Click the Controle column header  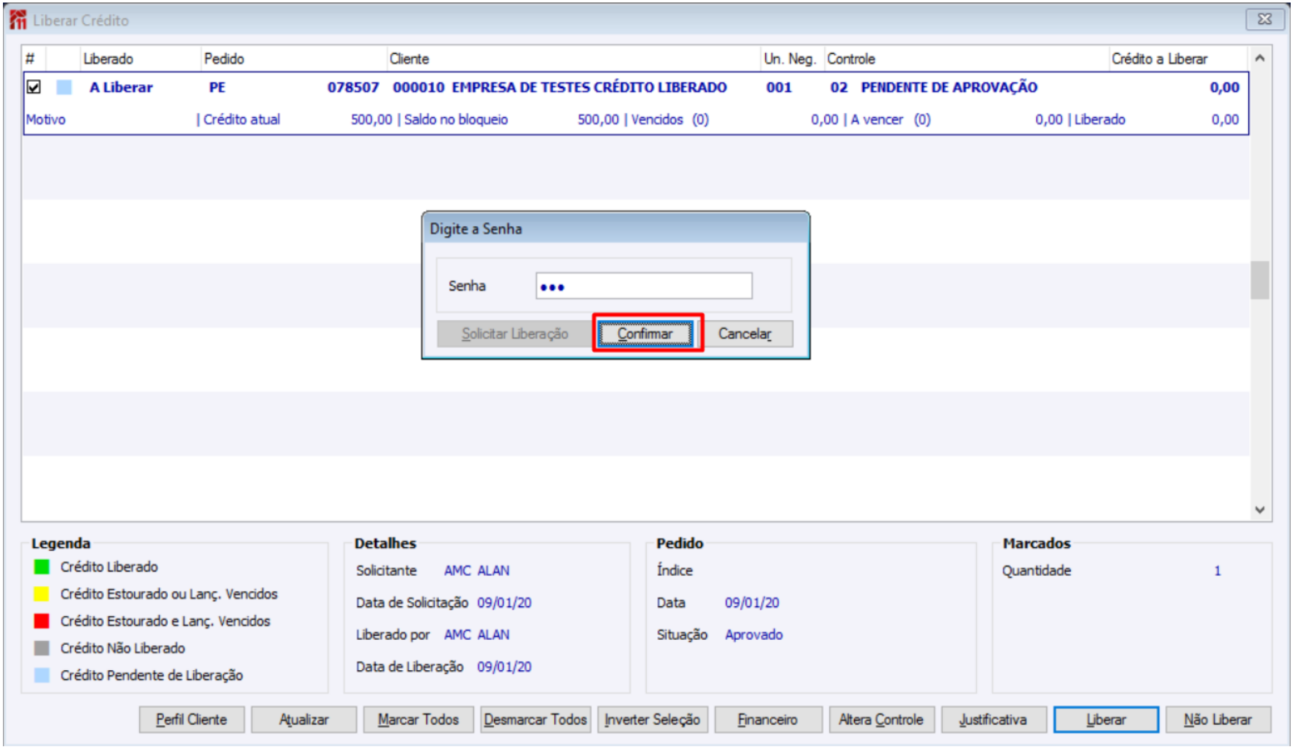click(851, 59)
